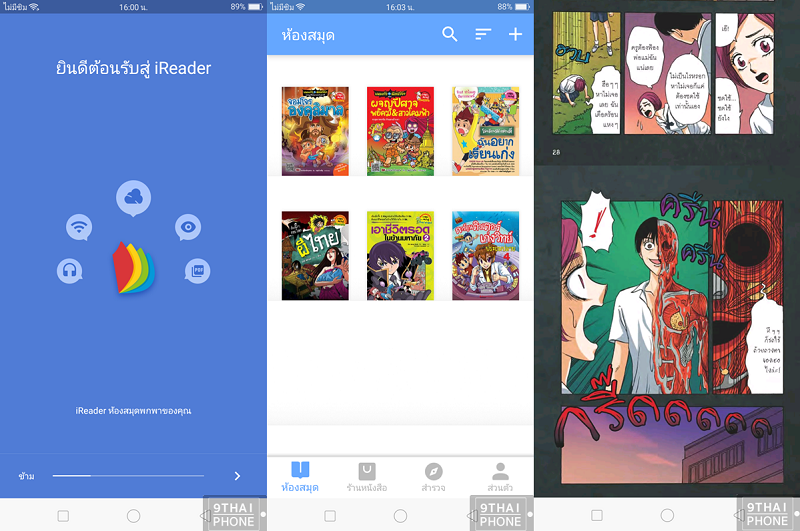The width and height of the screenshot is (800, 531).
Task: Open the sort filter icon
Action: click(x=483, y=35)
